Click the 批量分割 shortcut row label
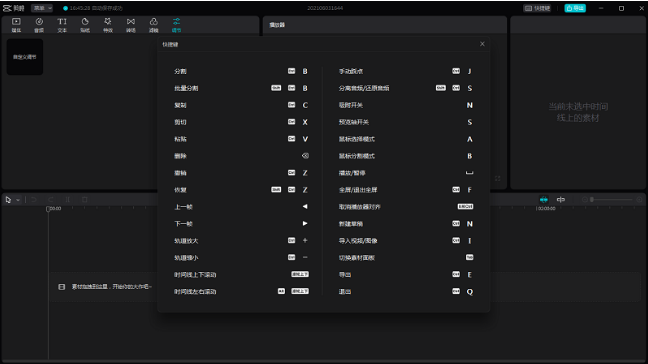Viewport: 648px width, 364px height. point(186,88)
